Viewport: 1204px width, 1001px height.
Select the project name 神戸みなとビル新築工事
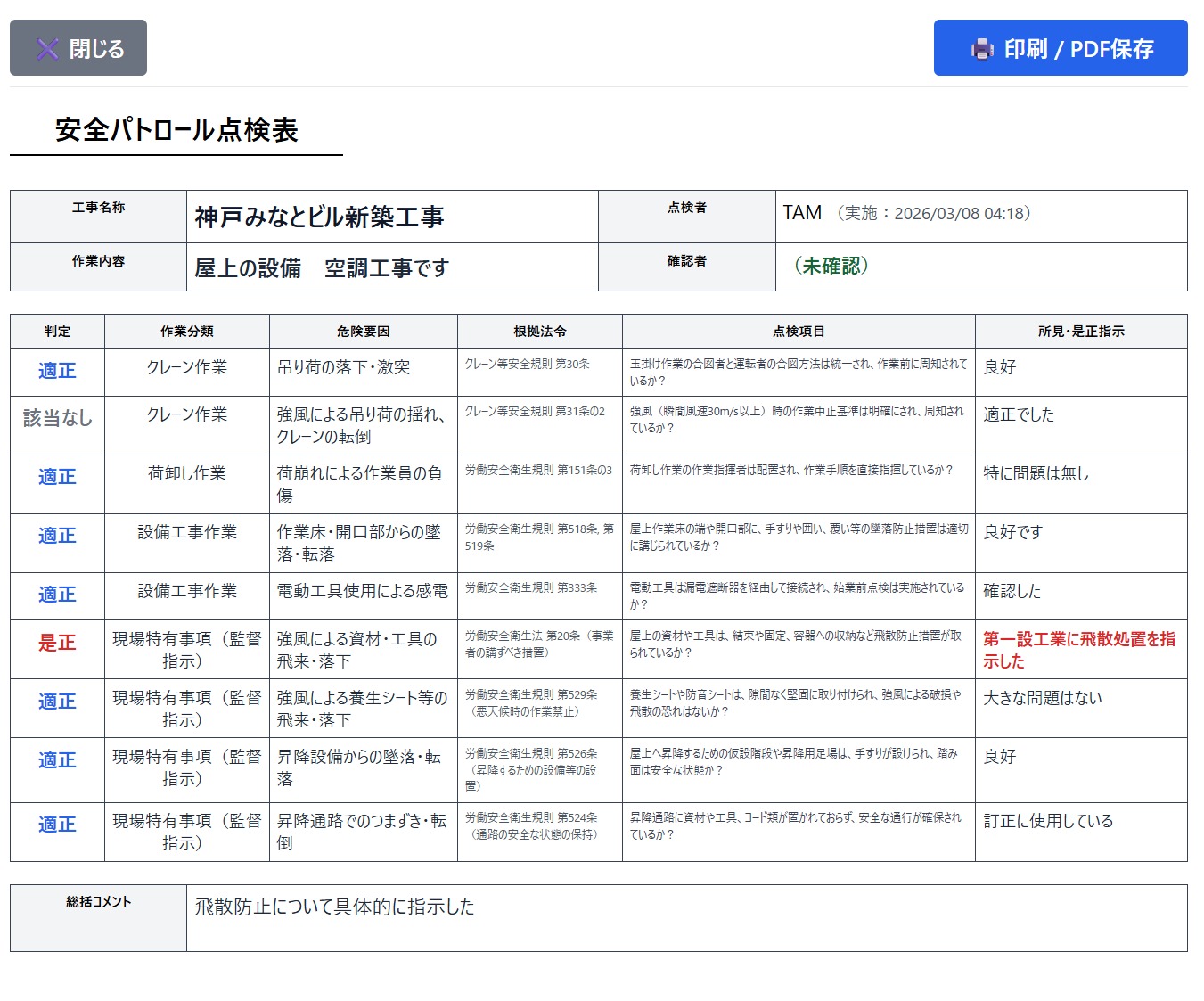pos(319,217)
